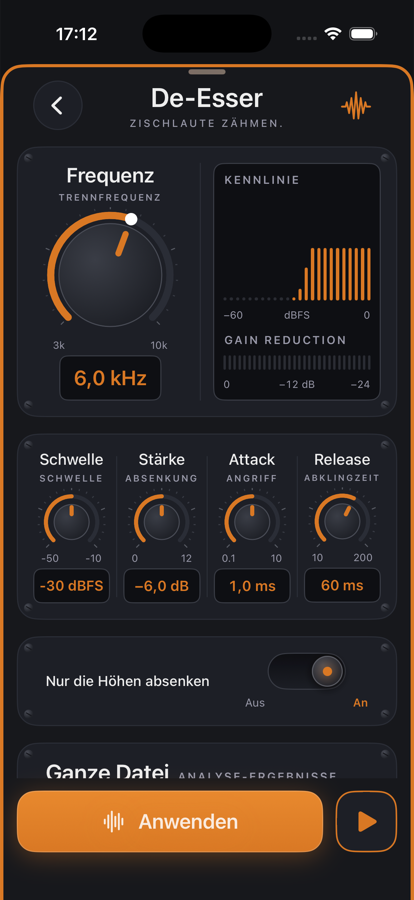Open the 6,0 kHz value field

point(110,378)
